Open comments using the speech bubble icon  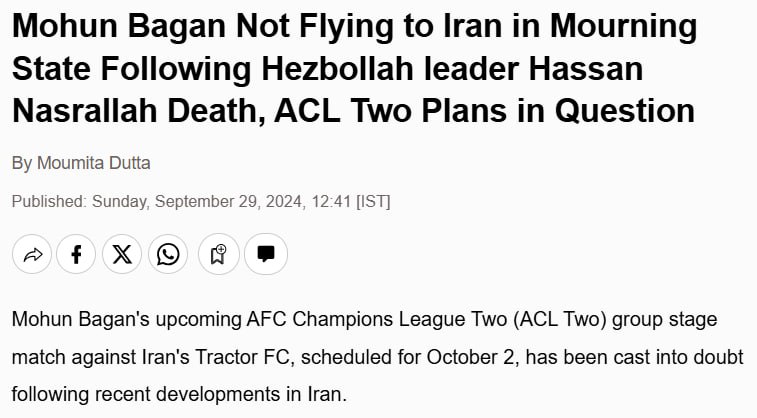pyautogui.click(x=266, y=254)
